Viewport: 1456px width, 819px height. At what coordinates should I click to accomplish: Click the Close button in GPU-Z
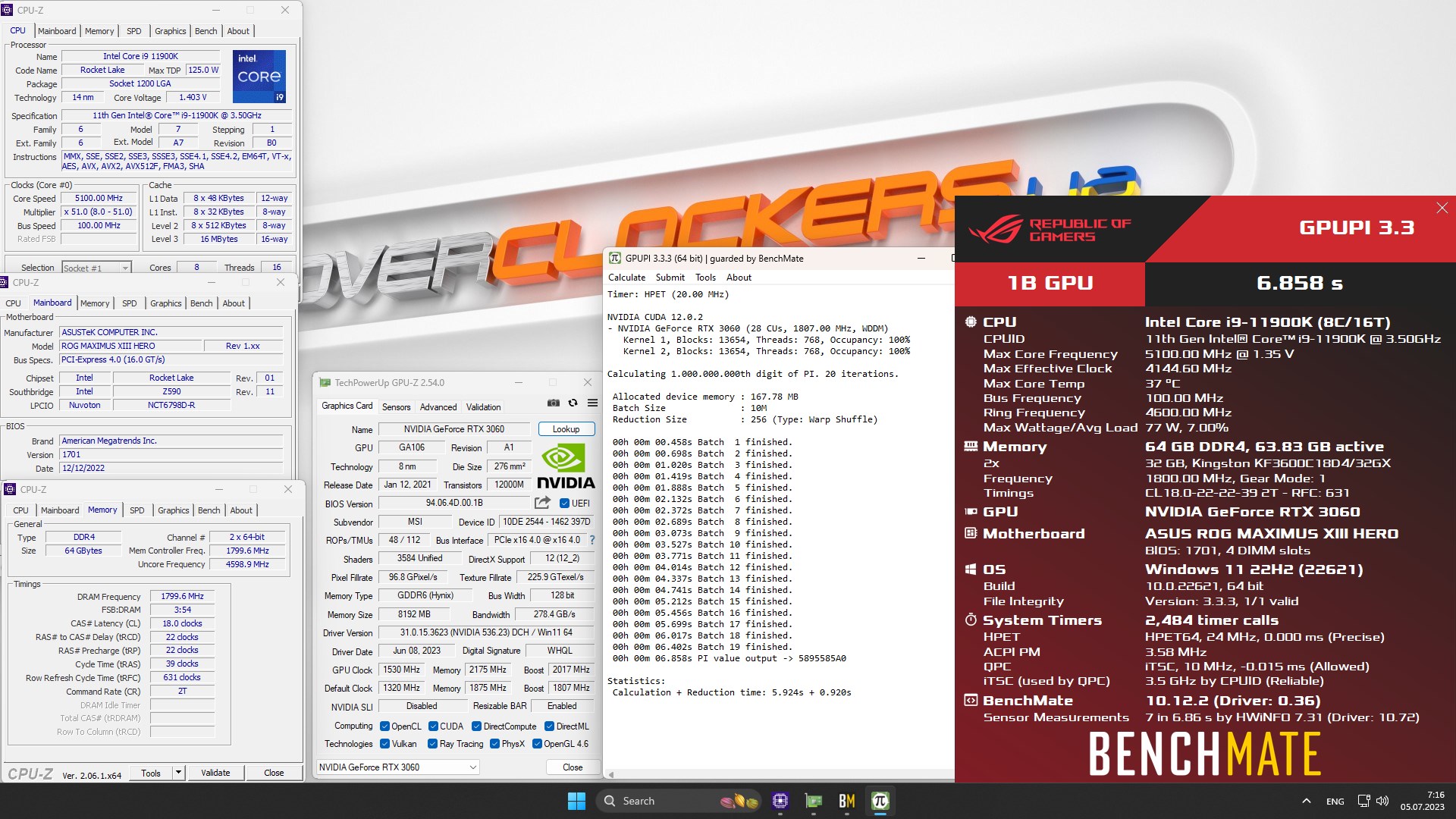coord(573,767)
